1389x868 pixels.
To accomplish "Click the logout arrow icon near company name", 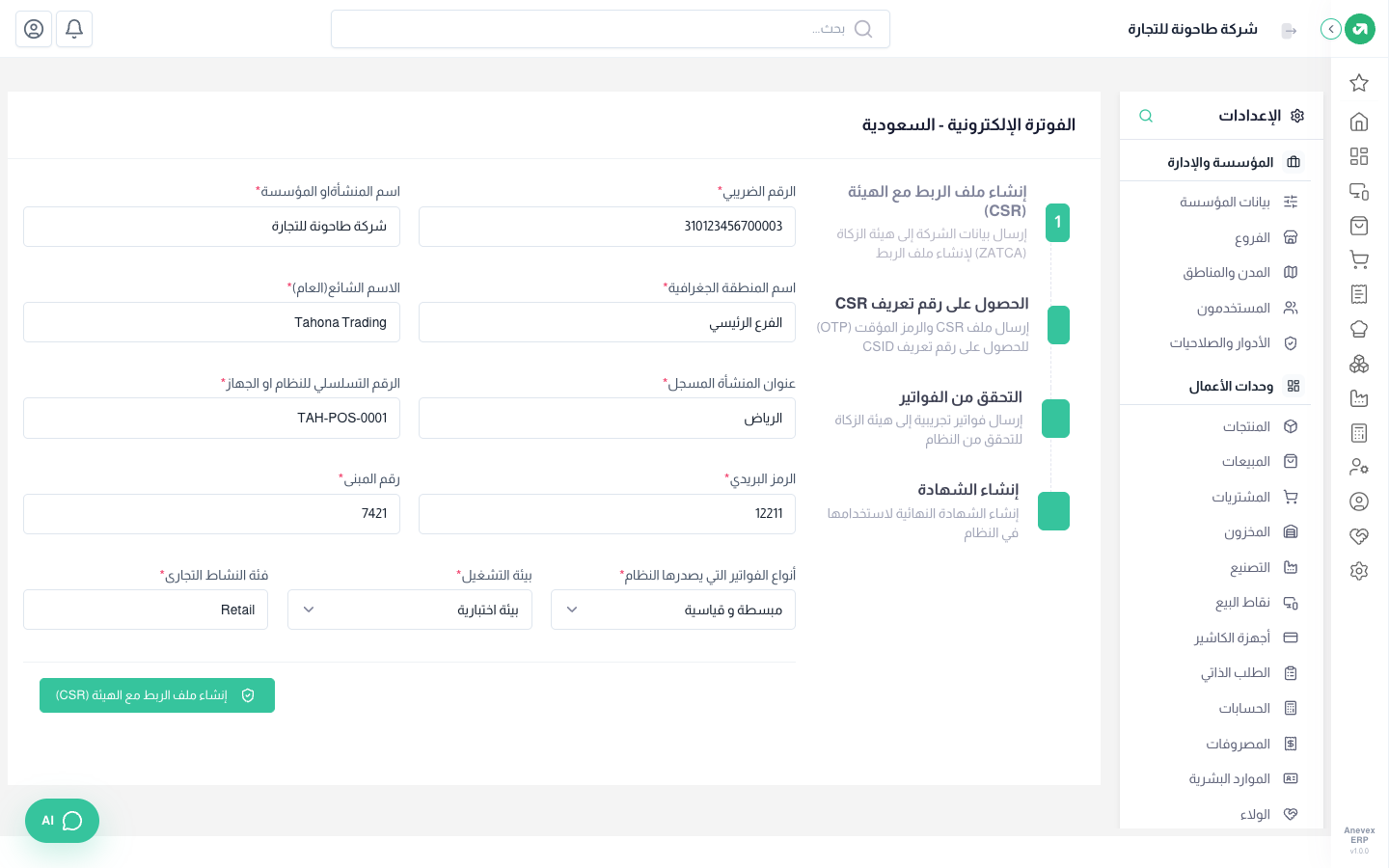I will 1290,31.
